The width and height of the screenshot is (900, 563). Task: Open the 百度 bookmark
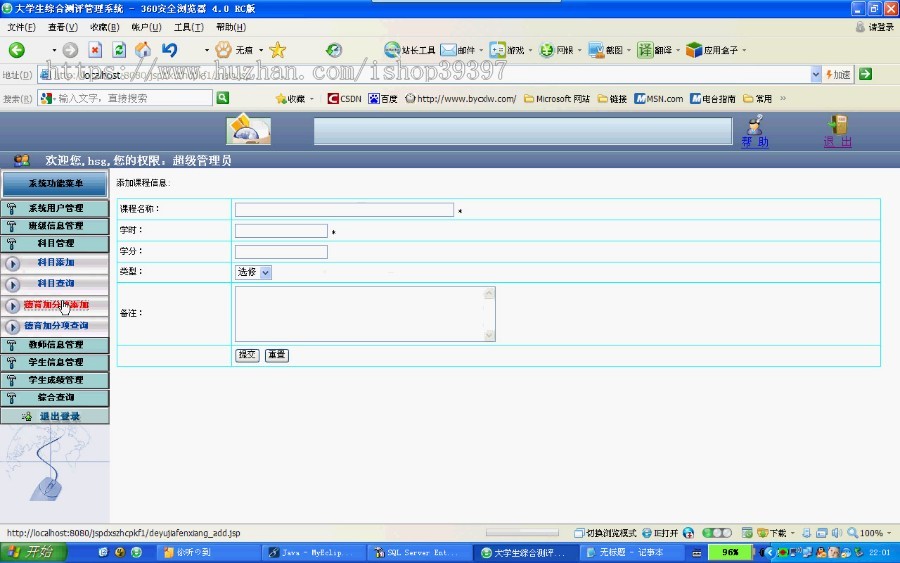(383, 99)
